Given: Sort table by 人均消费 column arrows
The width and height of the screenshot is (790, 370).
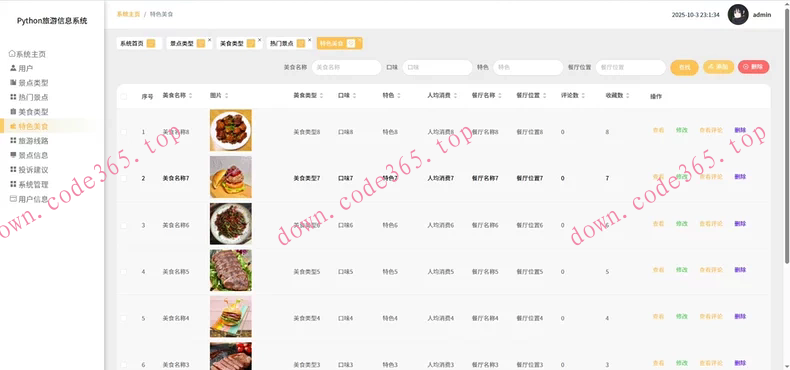Looking at the screenshot, I should 455,96.
